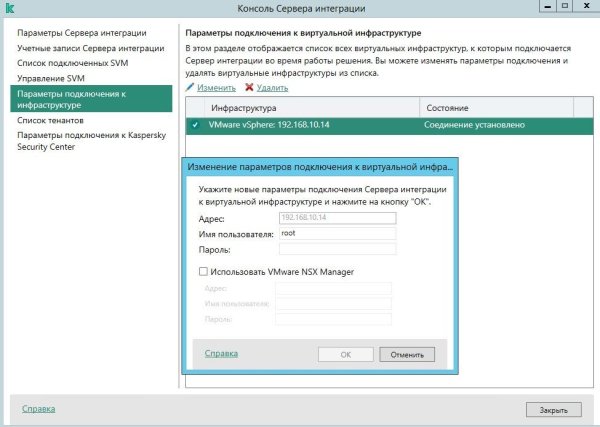Maximize the Консоль Сервера интеграции window
Image resolution: width=600 pixels, height=427 pixels.
click(564, 6)
